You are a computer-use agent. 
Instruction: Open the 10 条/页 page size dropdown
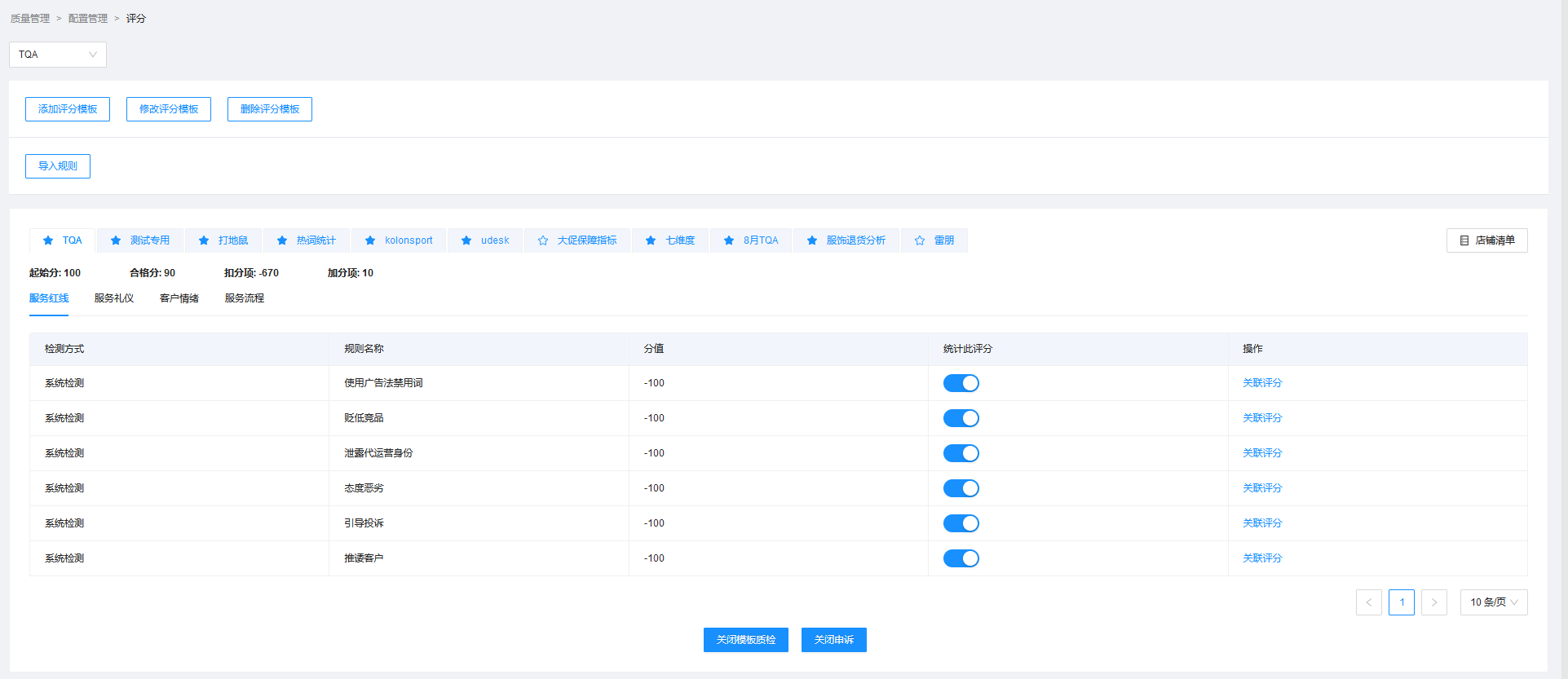click(x=1494, y=602)
